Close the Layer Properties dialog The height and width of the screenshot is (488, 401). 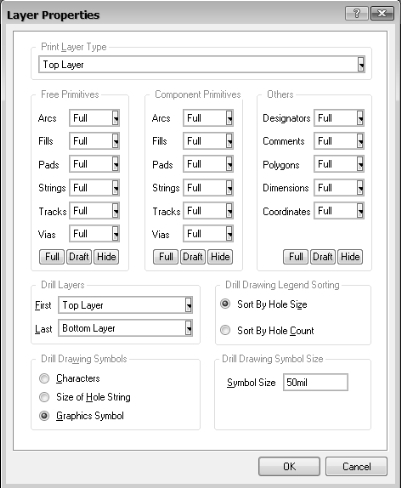[381, 14]
